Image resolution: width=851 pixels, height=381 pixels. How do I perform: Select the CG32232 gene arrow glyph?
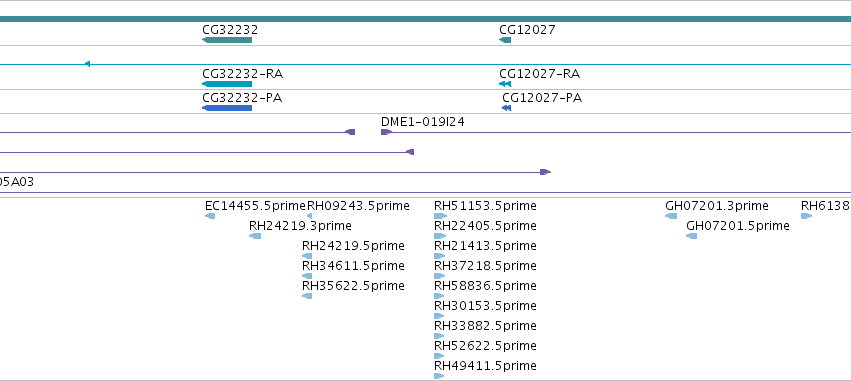click(227, 40)
